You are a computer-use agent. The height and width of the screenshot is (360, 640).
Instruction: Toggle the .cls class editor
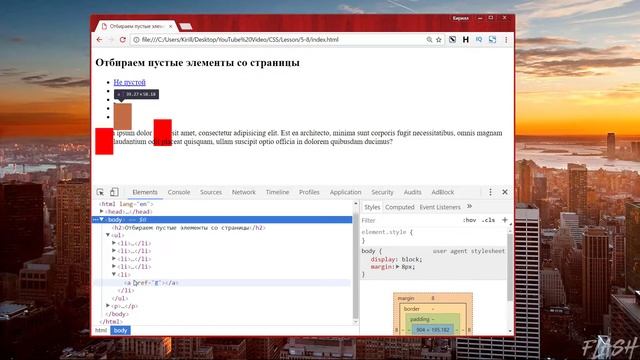(488, 220)
